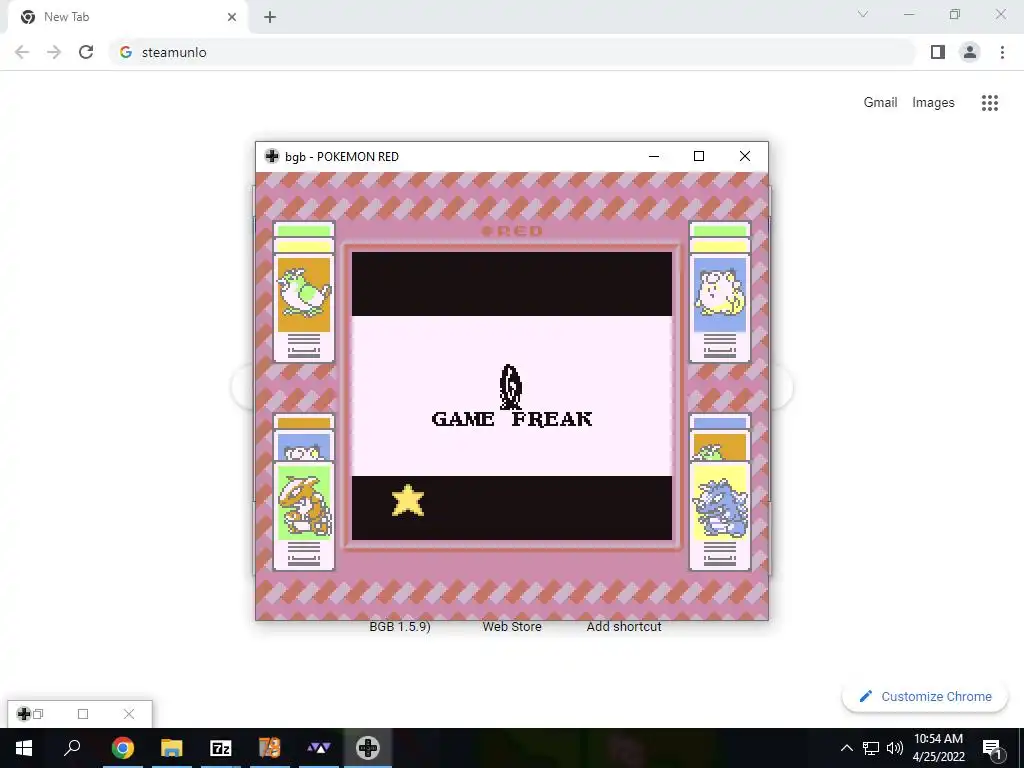Close the minimized bottom-left window

point(129,714)
